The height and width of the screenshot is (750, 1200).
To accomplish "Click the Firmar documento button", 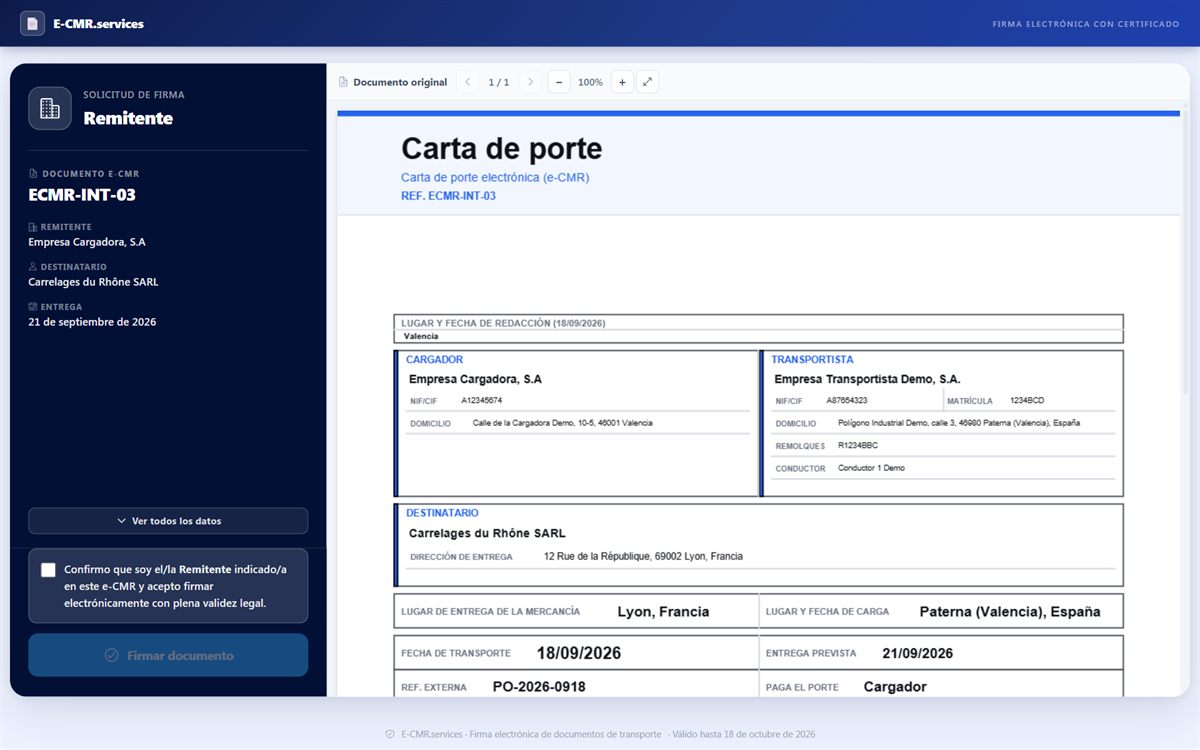I will coord(168,655).
